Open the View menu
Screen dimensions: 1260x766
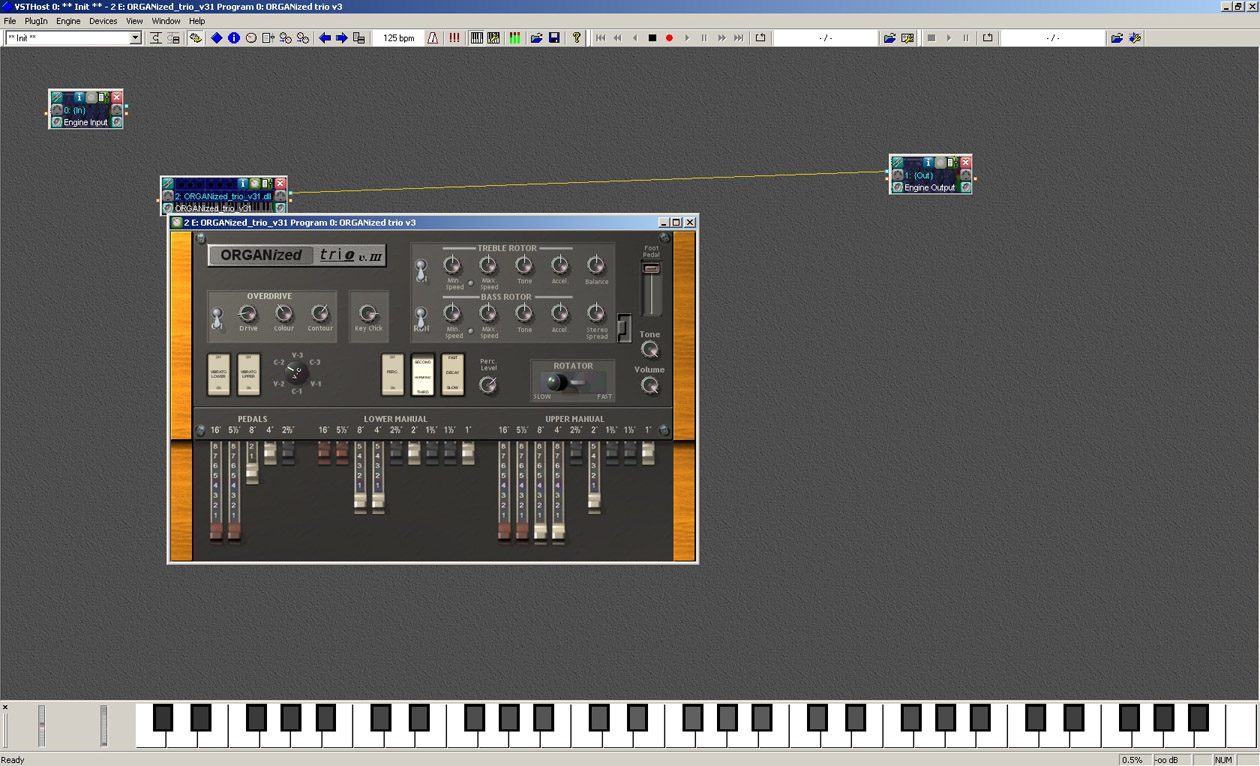coord(134,21)
